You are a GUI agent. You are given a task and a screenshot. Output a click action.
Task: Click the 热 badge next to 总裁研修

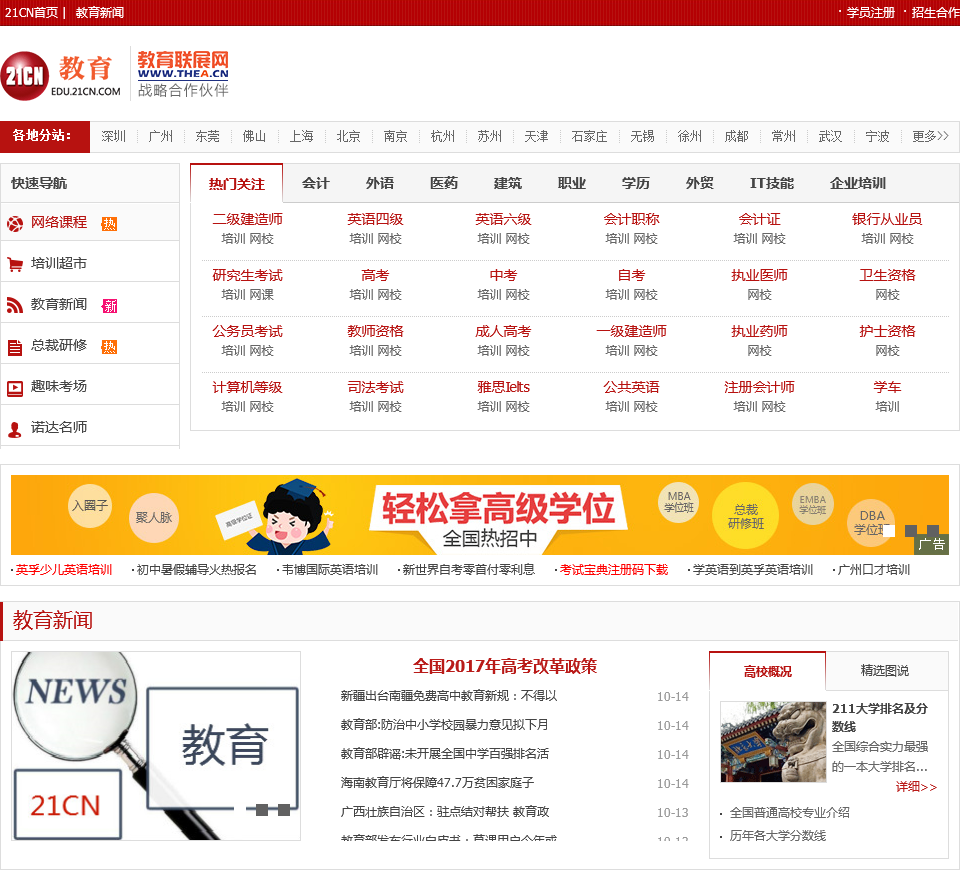(x=109, y=347)
